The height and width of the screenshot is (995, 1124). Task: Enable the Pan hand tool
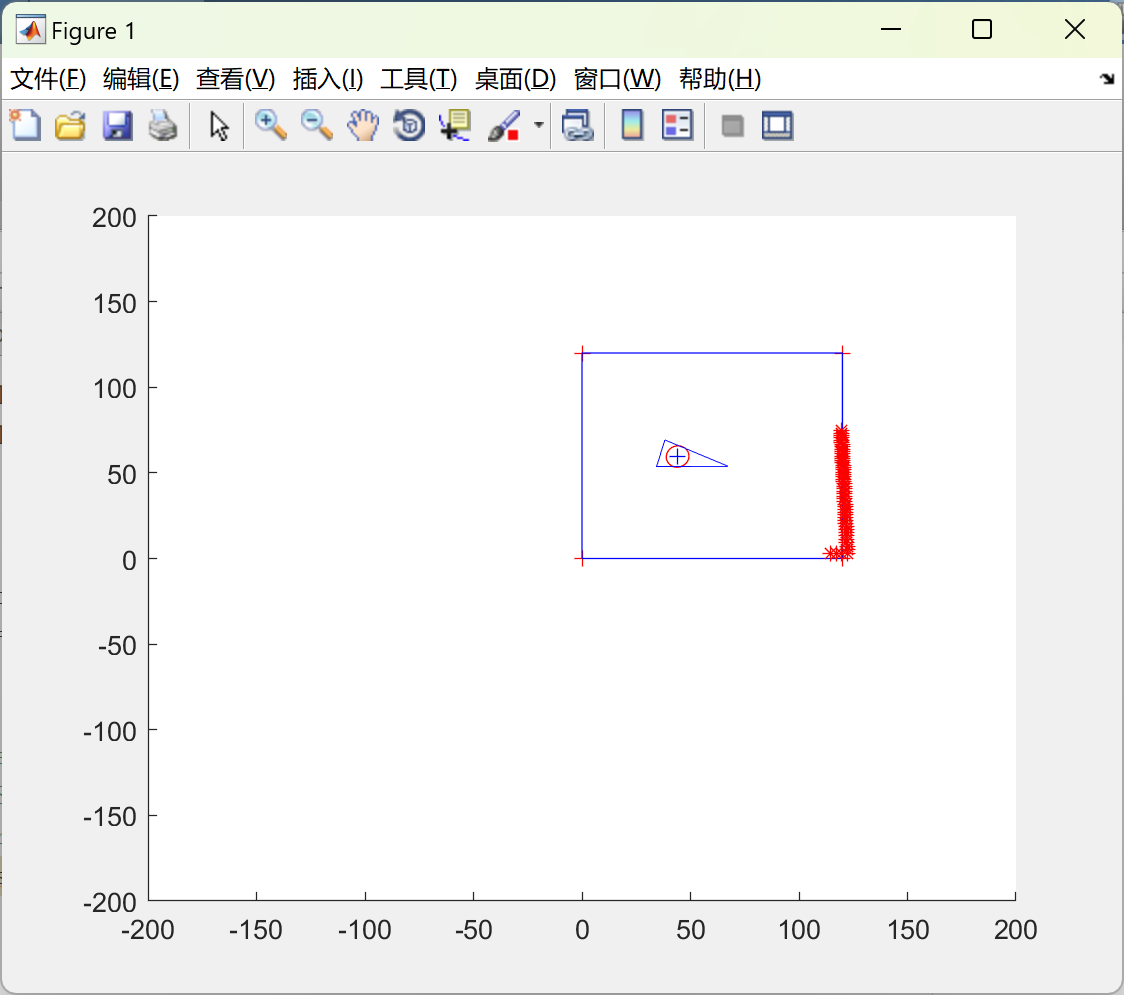363,125
